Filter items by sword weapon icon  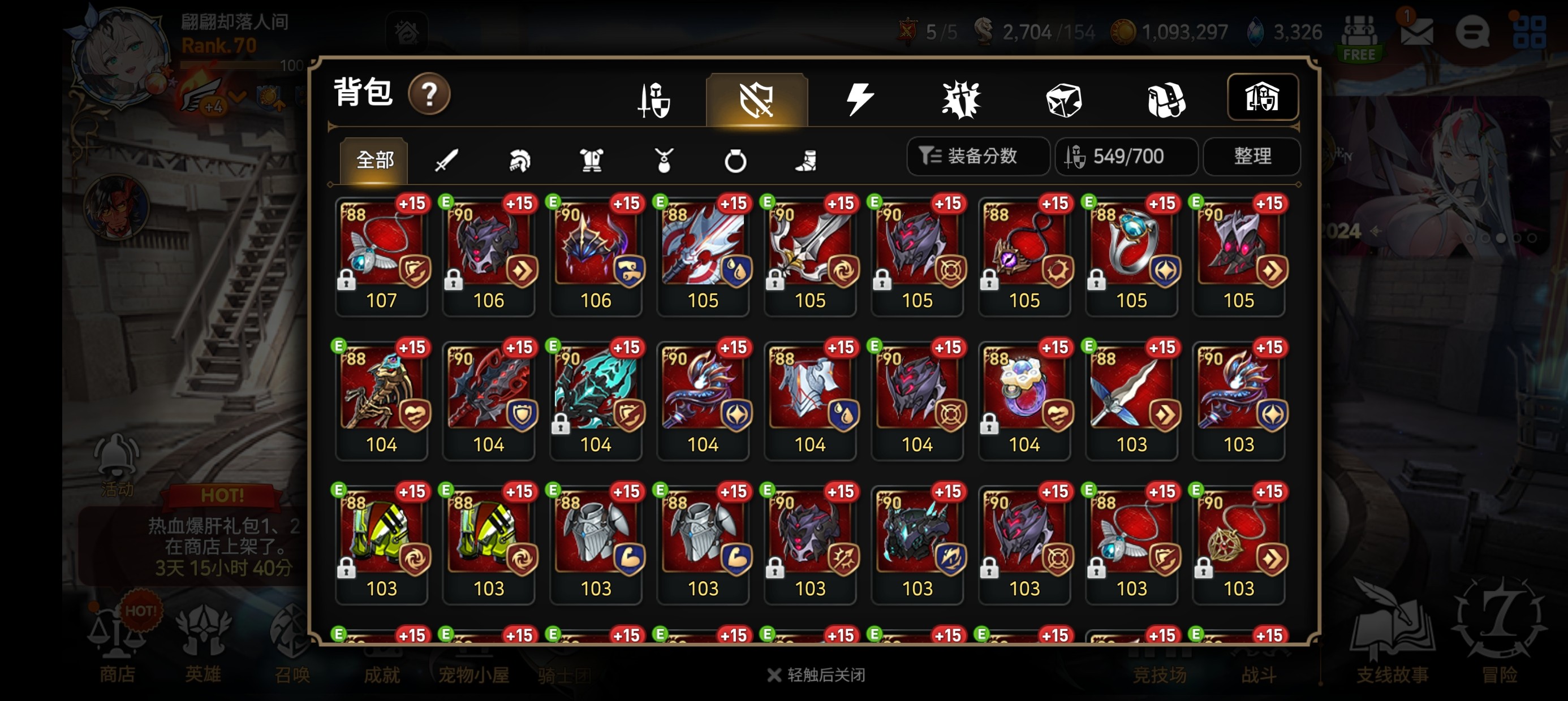click(446, 161)
